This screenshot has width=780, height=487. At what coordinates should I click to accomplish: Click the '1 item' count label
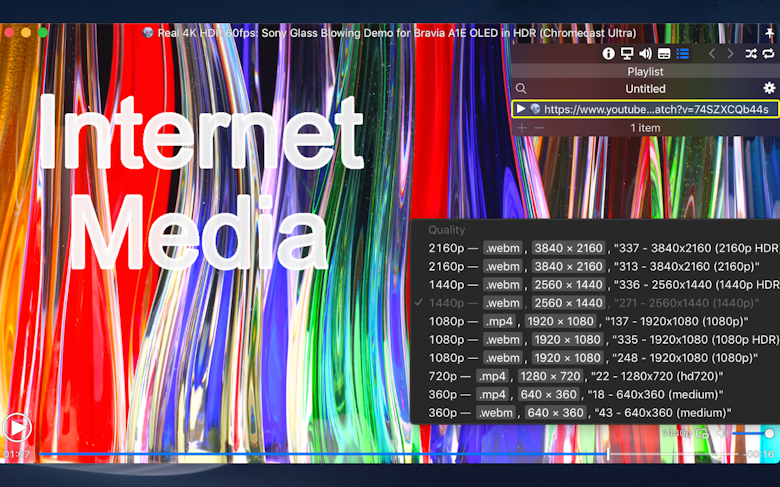[x=645, y=128]
